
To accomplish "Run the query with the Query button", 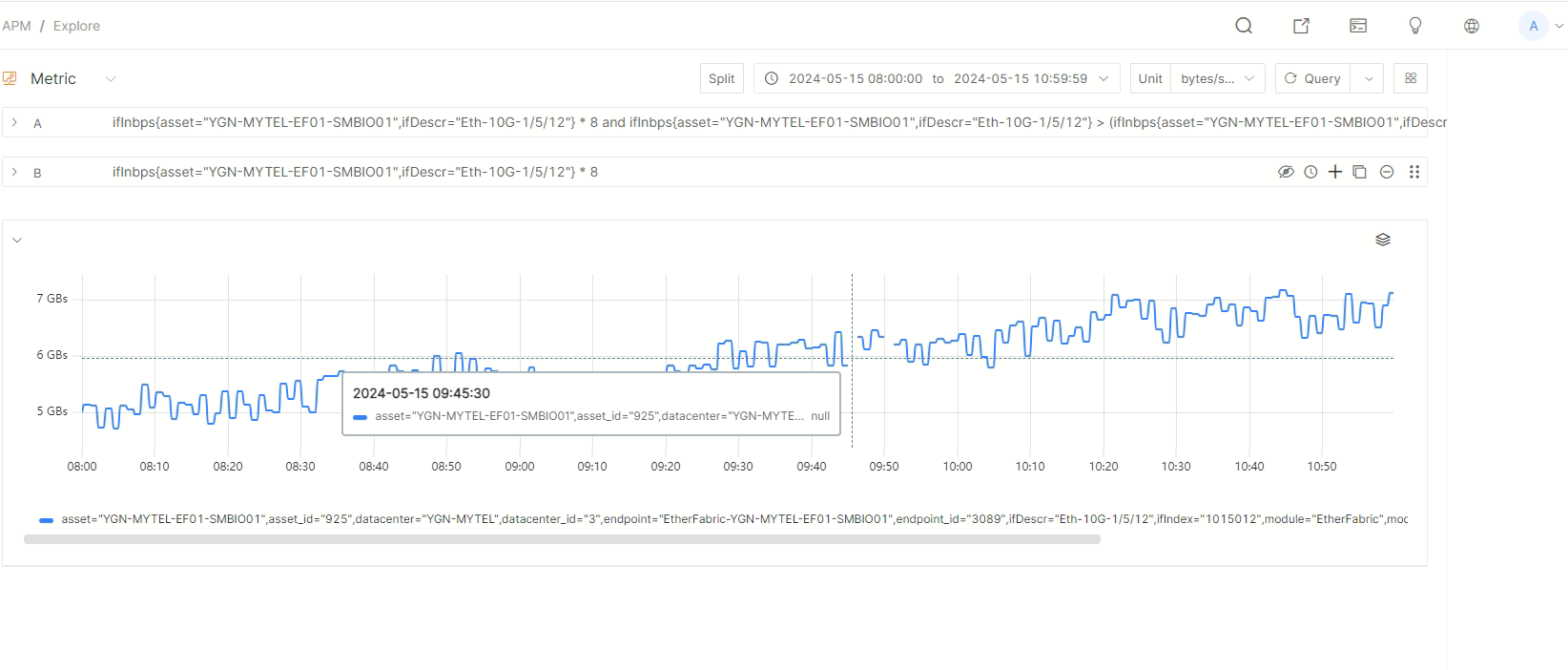I will pos(1313,78).
